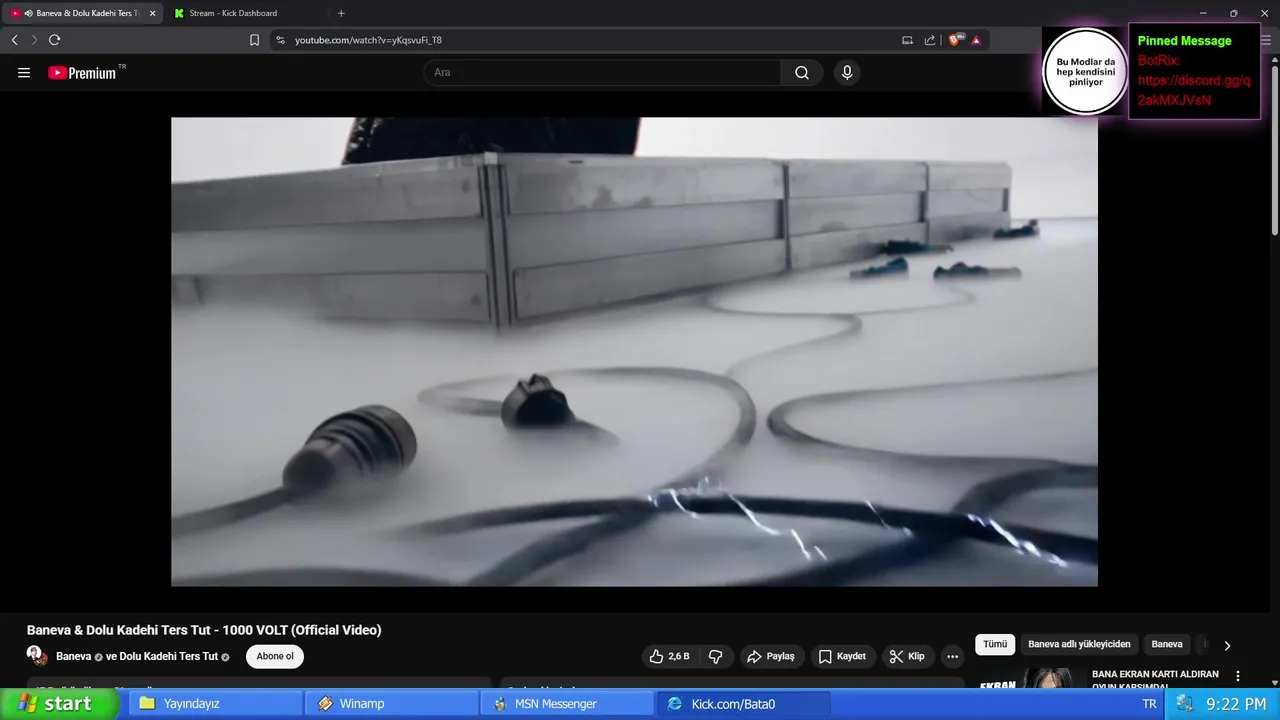Open Kick.com/Bata0 taskbar item
1280x720 pixels.
coord(743,704)
